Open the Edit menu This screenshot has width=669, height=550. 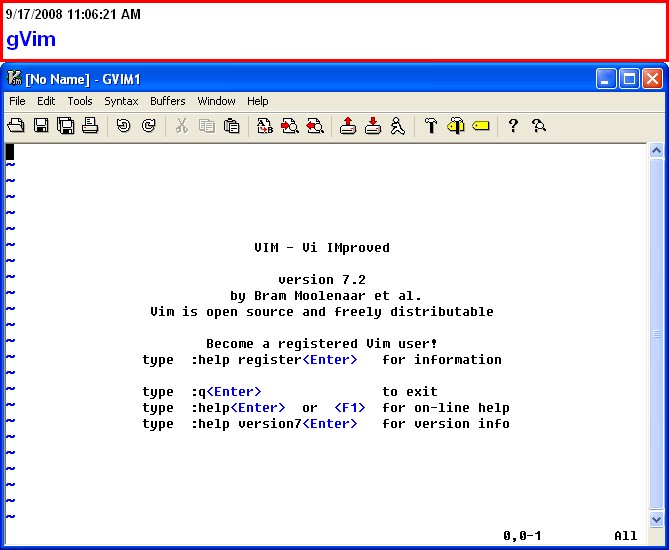(x=46, y=101)
